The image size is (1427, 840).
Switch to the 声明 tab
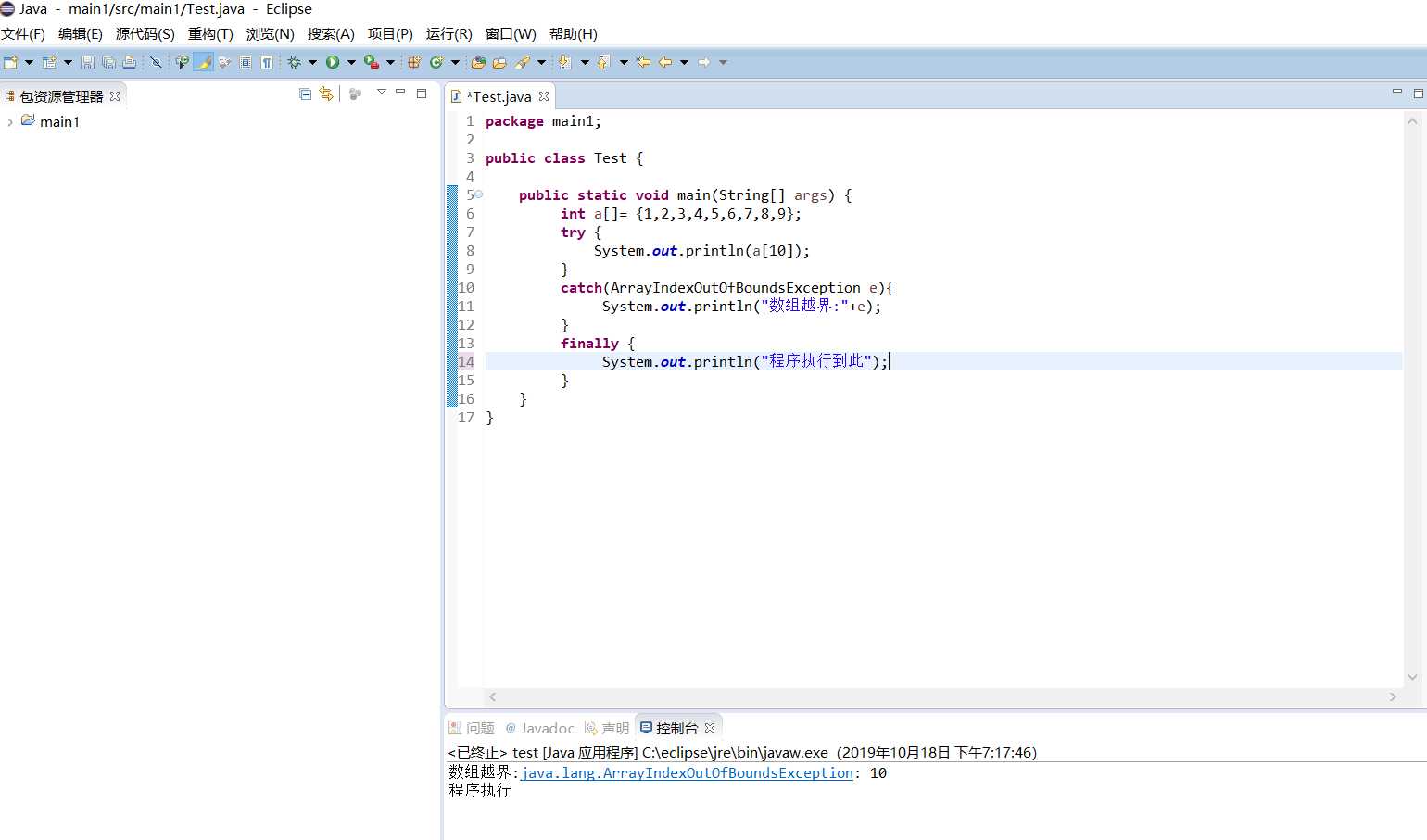607,728
